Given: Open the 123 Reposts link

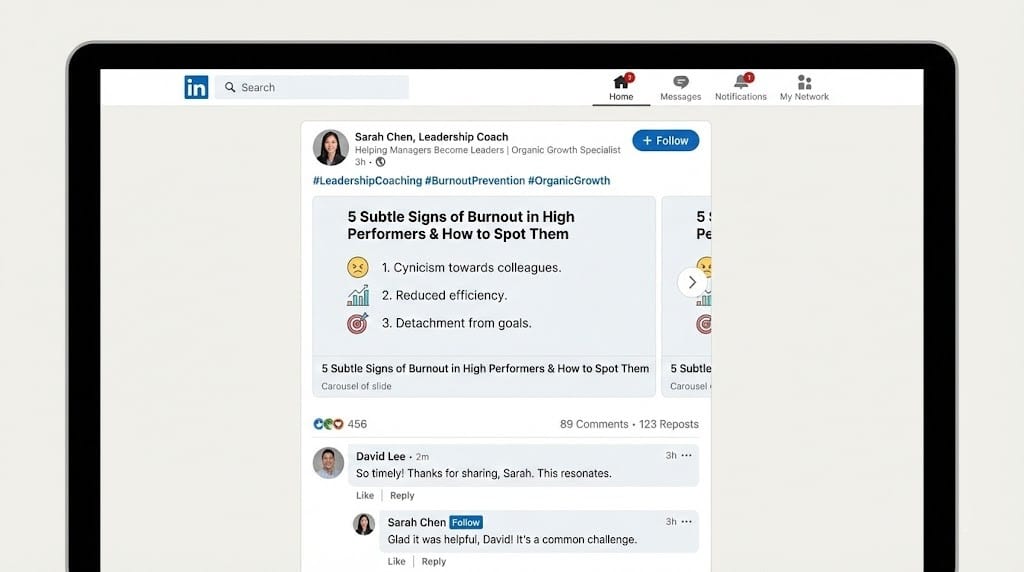Looking at the screenshot, I should click(669, 424).
